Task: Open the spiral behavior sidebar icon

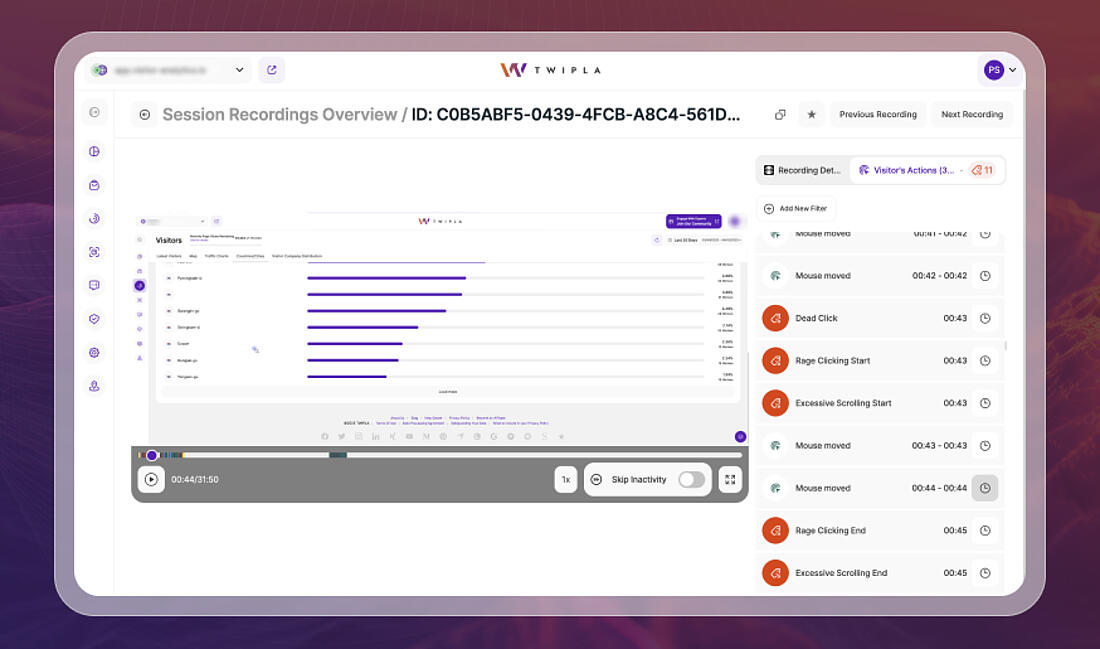Action: pos(95,219)
